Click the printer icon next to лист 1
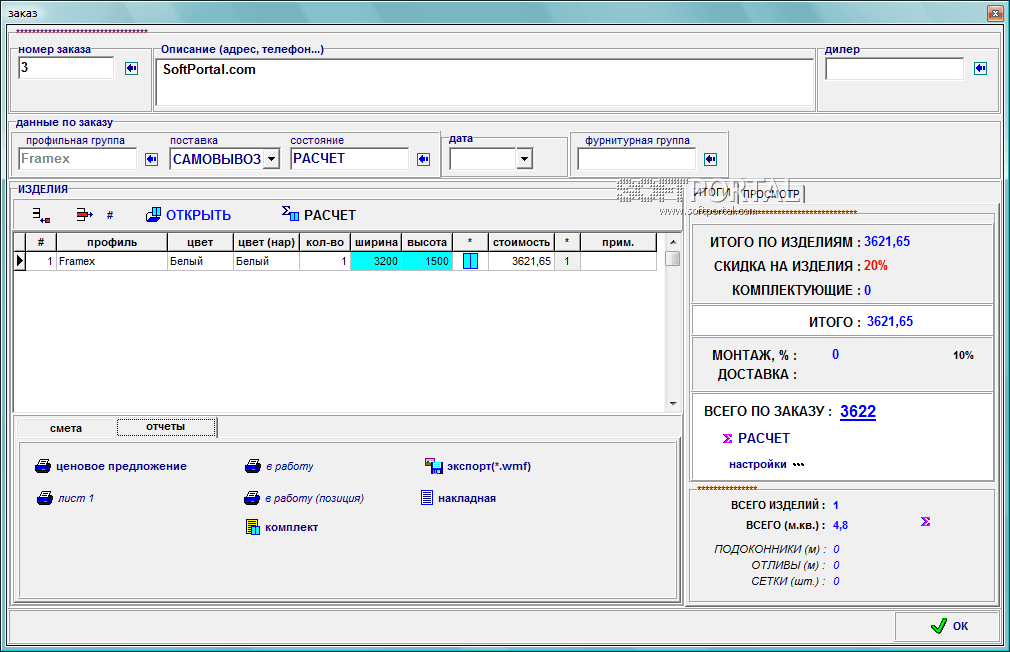Screen dimensions: 1010x652 pos(45,498)
